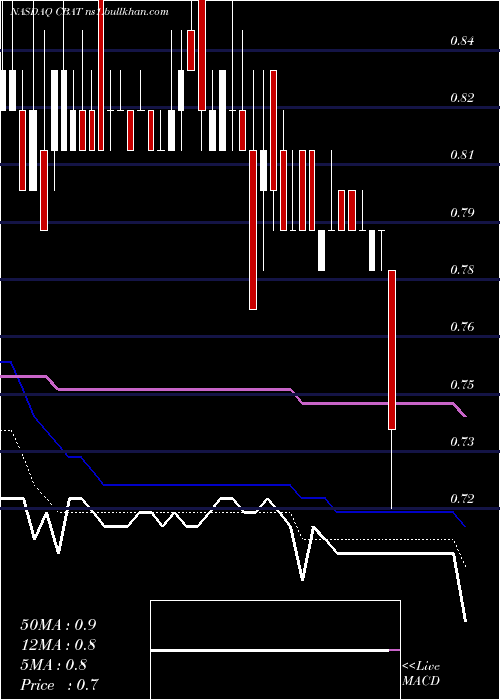Click the tall red candle reaching below 0.78

[253, 229]
